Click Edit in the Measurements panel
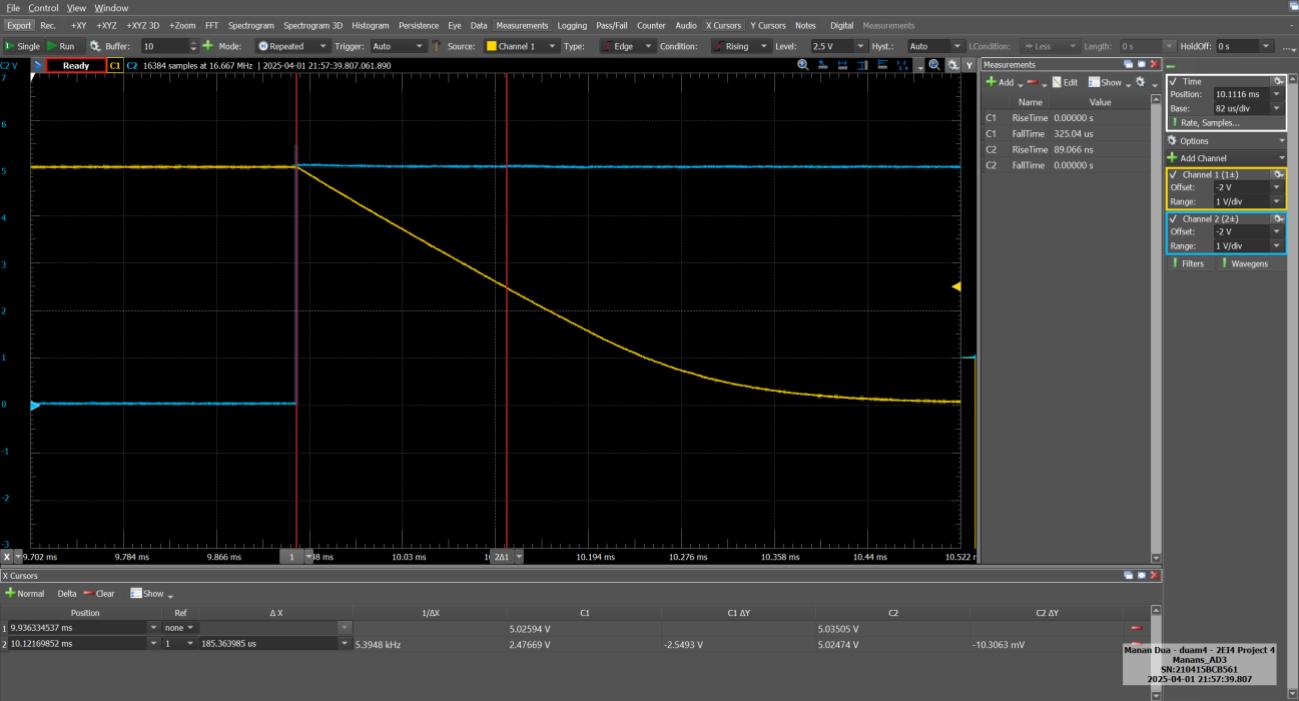 tap(1068, 82)
